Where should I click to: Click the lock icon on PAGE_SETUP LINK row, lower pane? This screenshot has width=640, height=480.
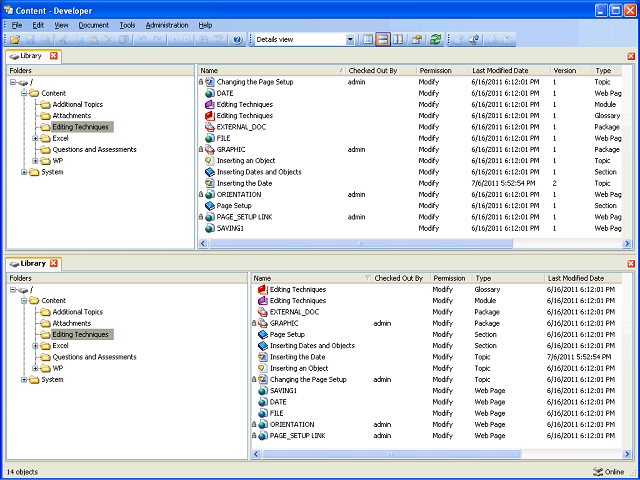(254, 436)
